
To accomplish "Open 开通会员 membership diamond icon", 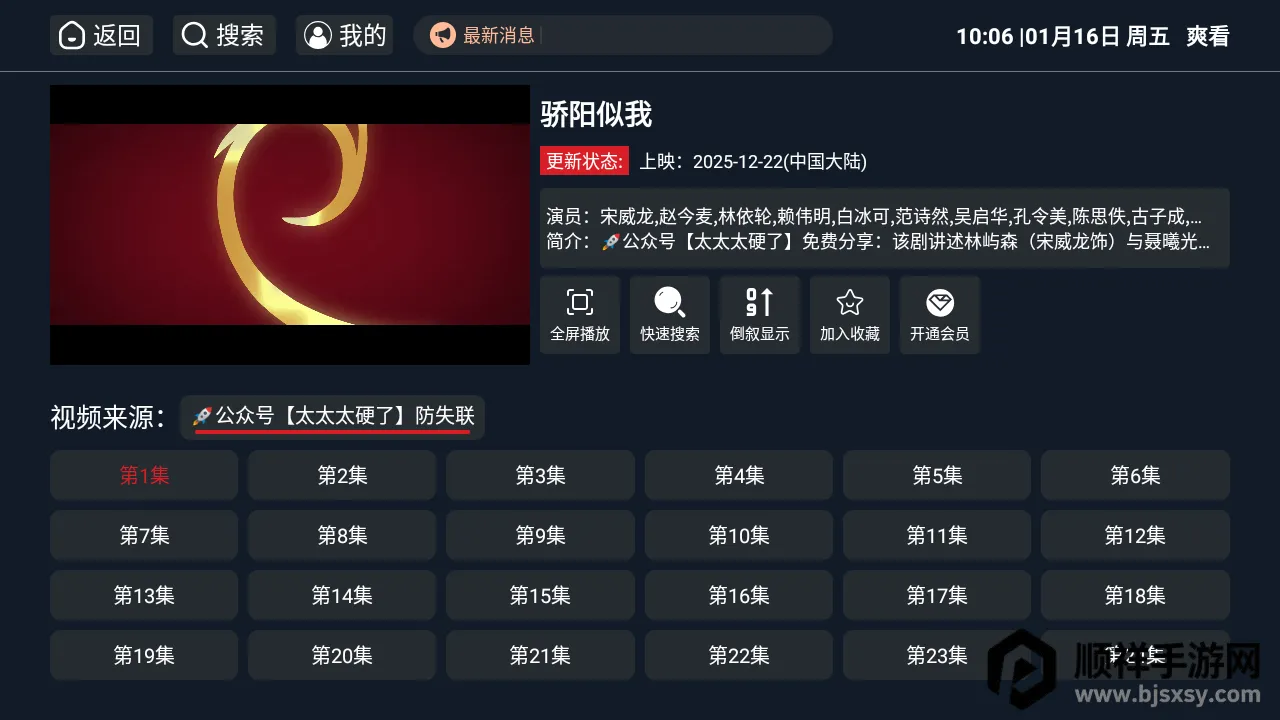I will tap(940, 315).
